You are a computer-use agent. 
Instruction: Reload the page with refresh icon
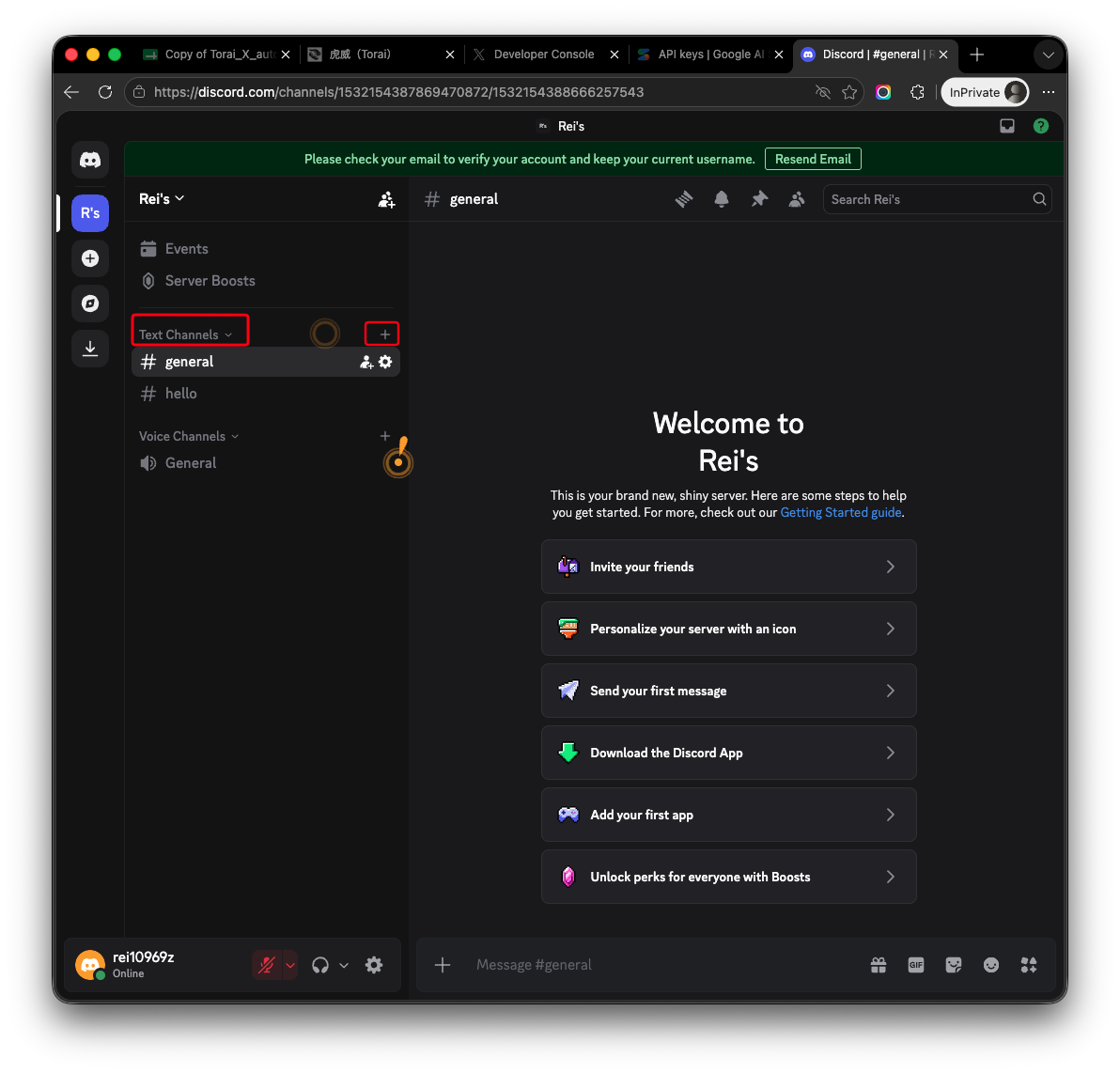pyautogui.click(x=105, y=92)
